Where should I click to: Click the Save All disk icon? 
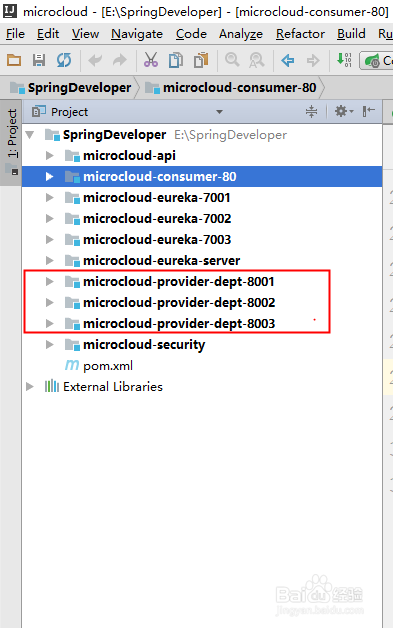[x=39, y=60]
